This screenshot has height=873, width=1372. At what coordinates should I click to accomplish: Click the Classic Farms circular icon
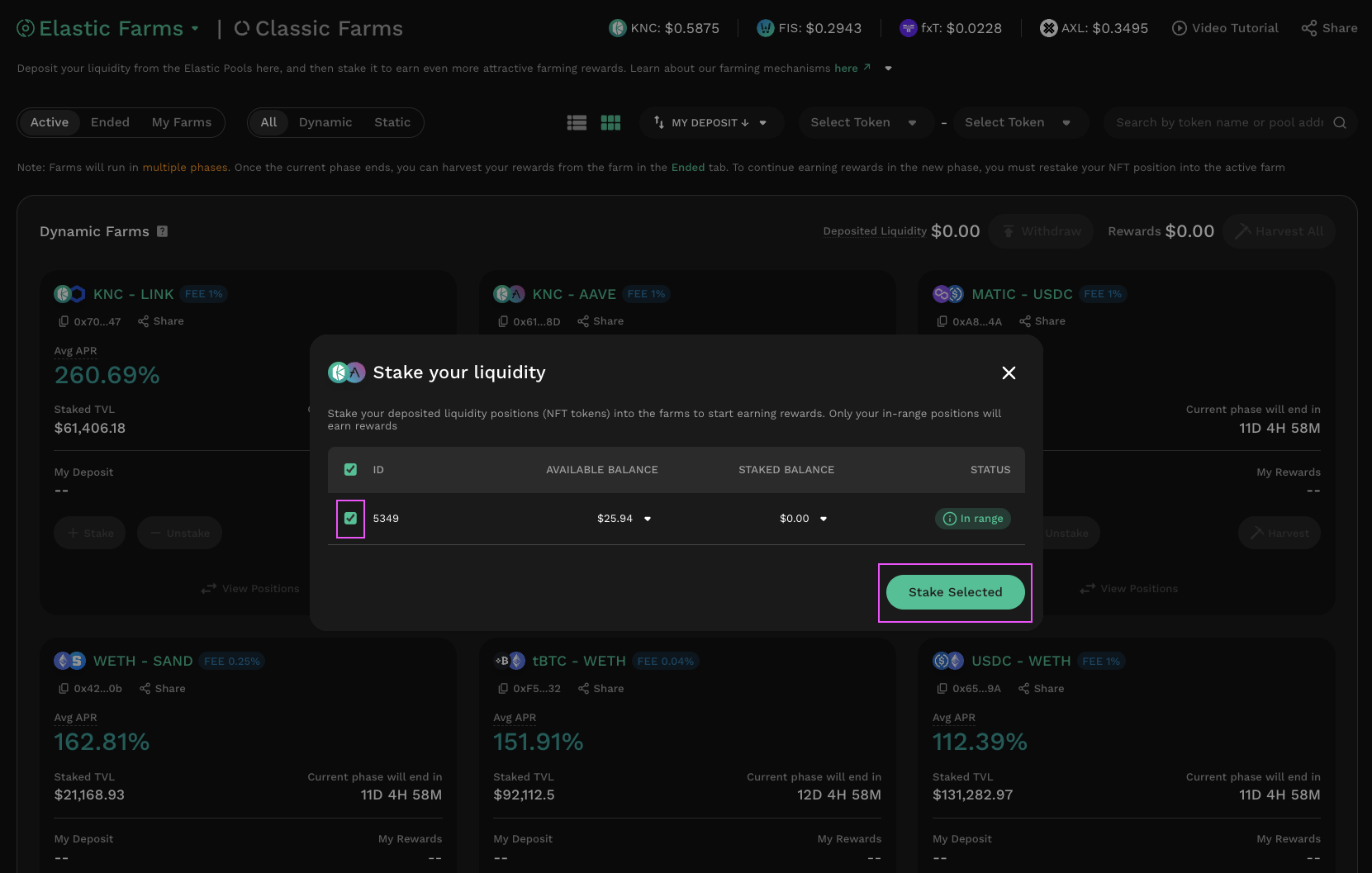(x=242, y=28)
